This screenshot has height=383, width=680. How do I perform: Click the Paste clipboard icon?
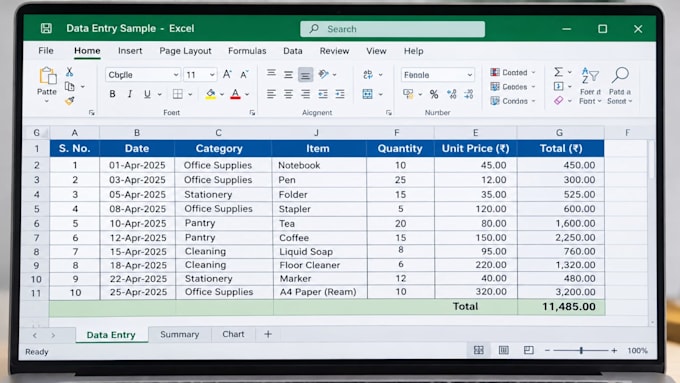pos(48,75)
